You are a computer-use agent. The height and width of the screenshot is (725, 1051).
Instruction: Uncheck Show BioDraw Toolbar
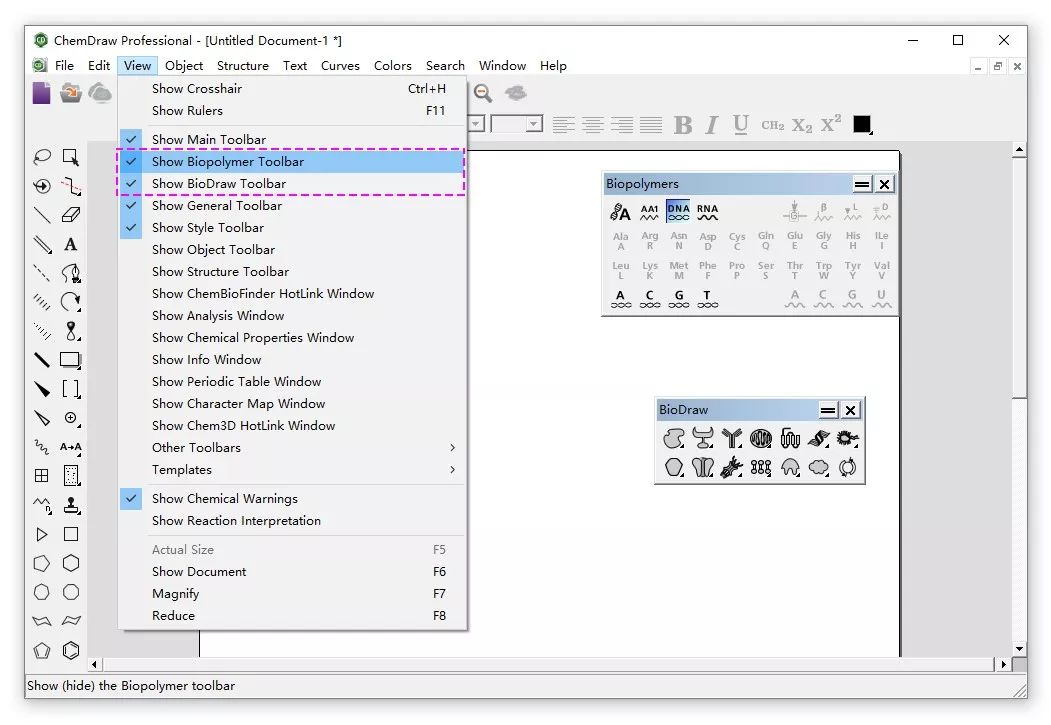(292, 184)
